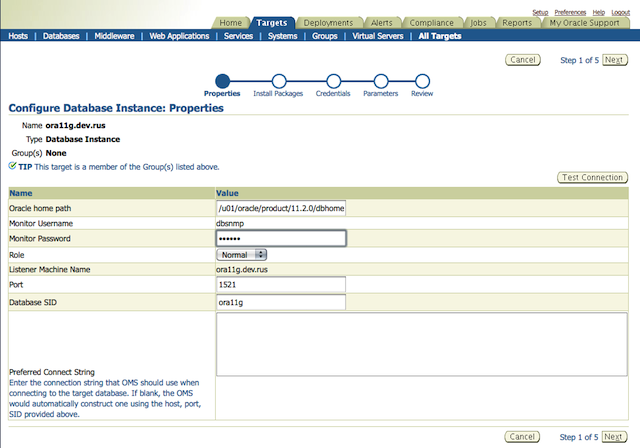Click the bottom Next button
This screenshot has height=448, width=640.
click(614, 437)
